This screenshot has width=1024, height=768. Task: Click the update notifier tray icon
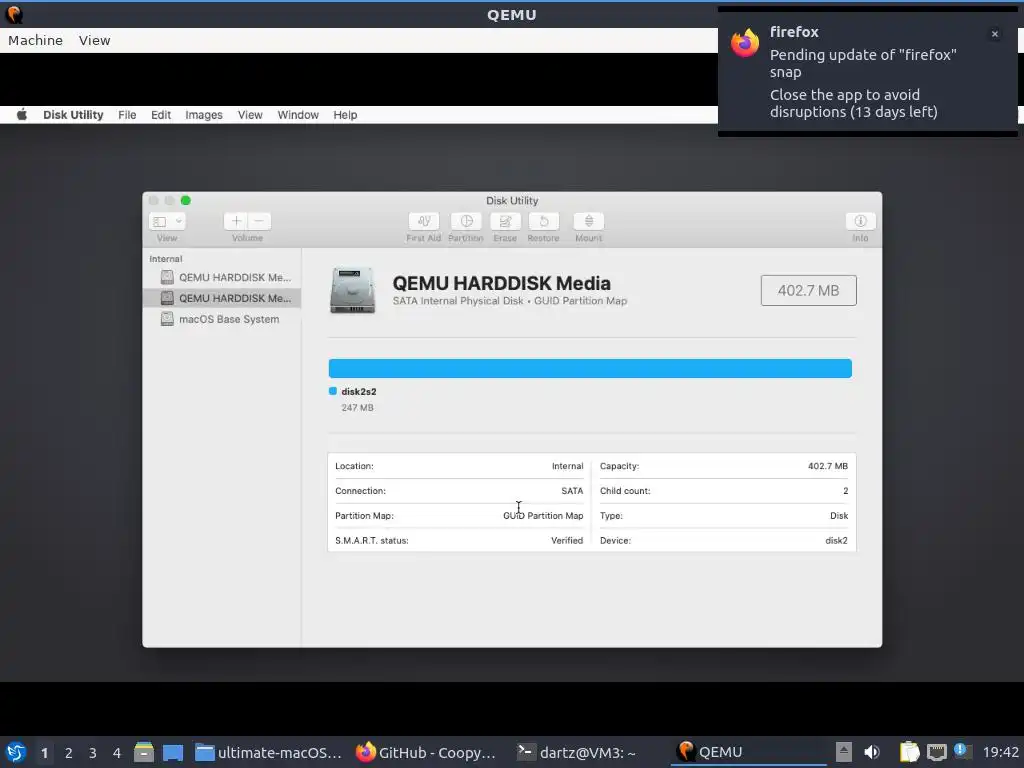coord(961,751)
